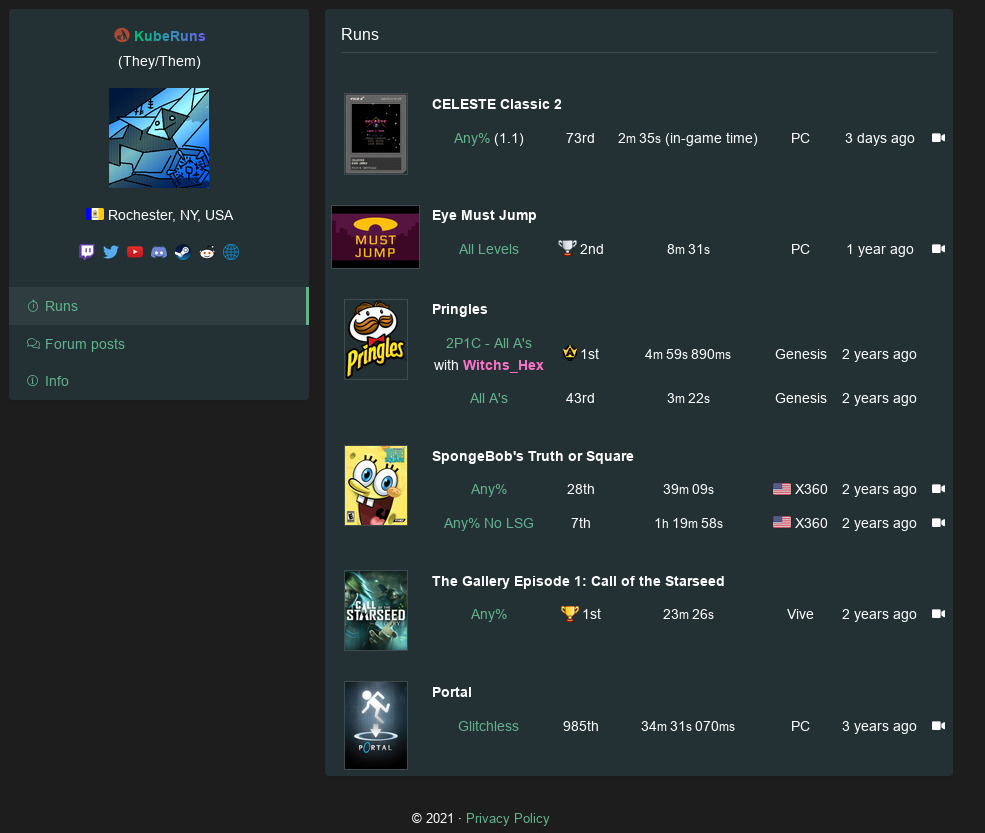Click the Portal cover thumbnail

[x=376, y=726]
